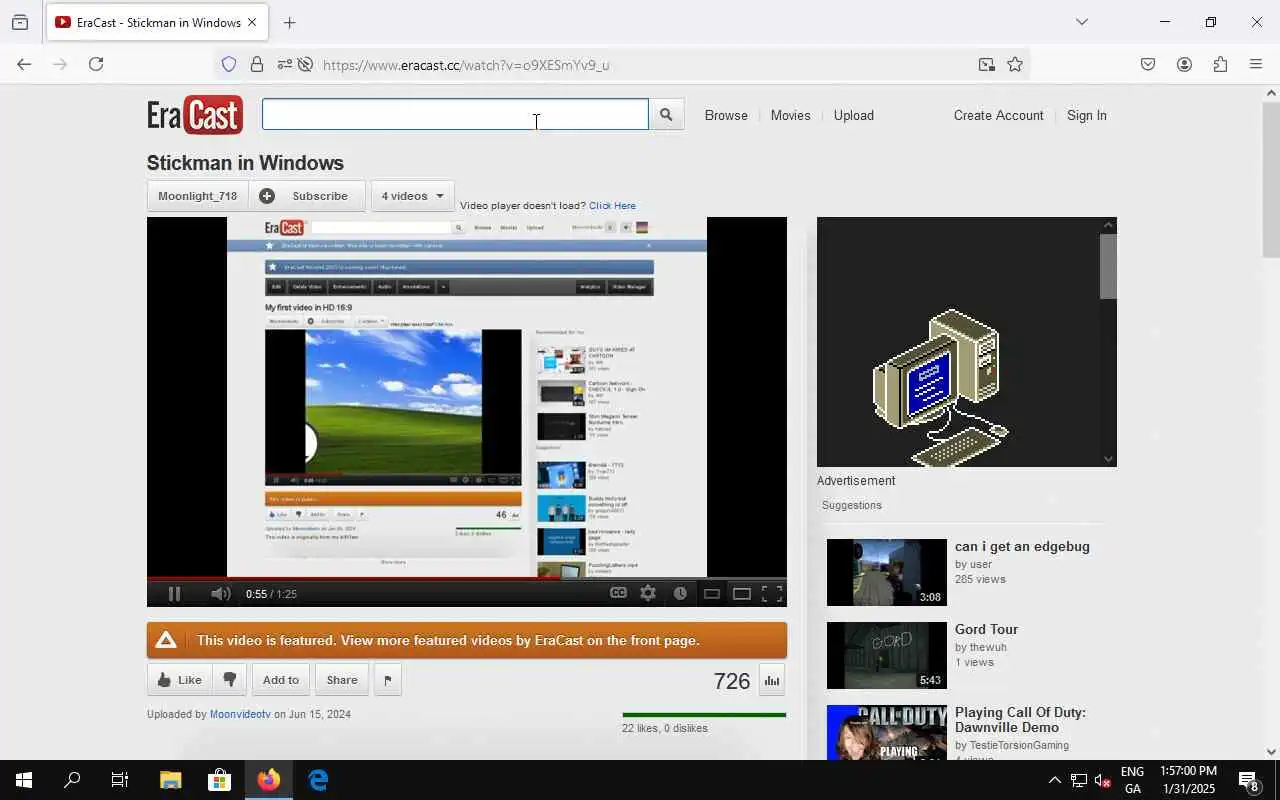Image resolution: width=1280 pixels, height=800 pixels.
Task: Open the tracking protection shield icon
Action: coord(229,65)
